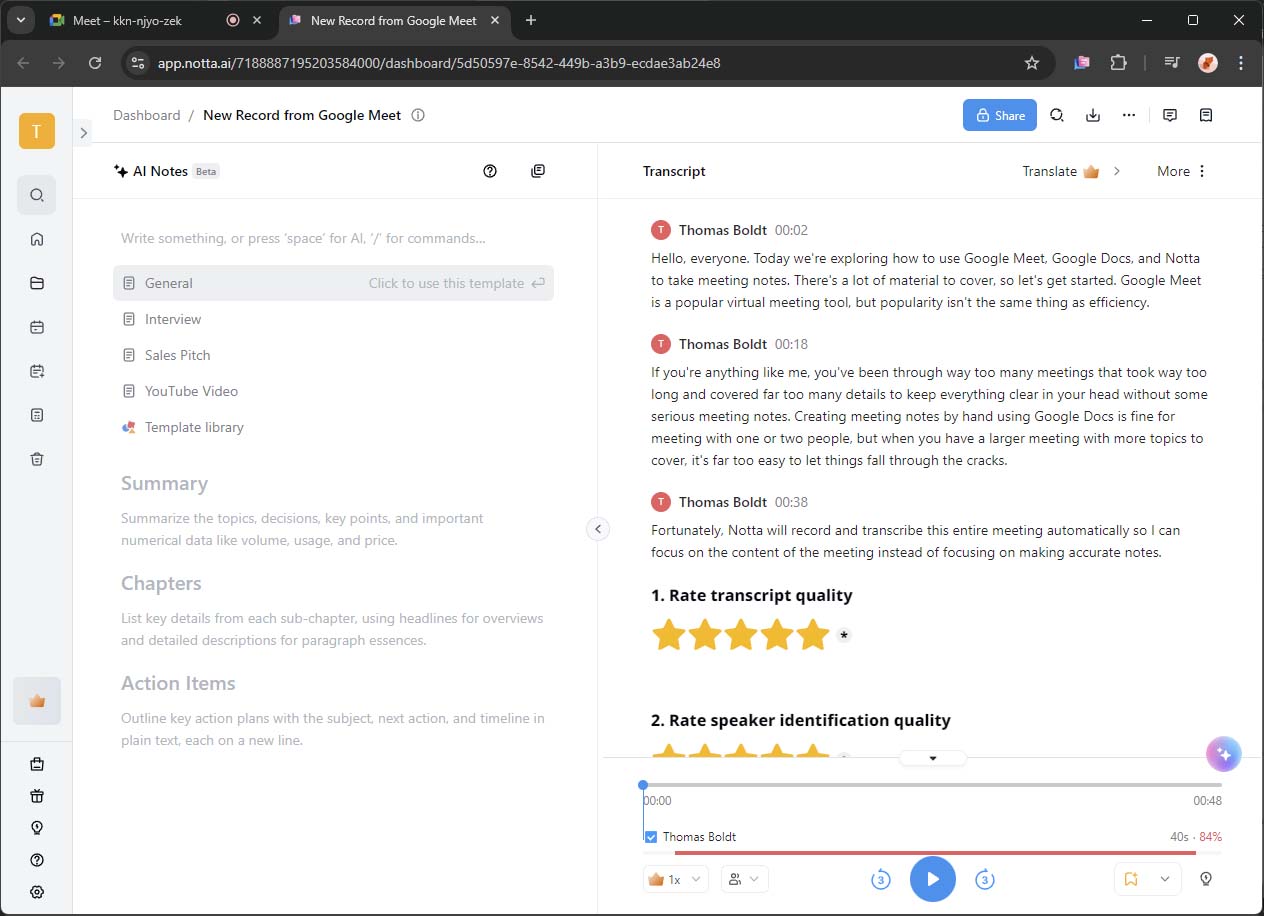The width and height of the screenshot is (1264, 916).
Task: Open the Chrome three-dot menu
Action: pyautogui.click(x=1241, y=63)
